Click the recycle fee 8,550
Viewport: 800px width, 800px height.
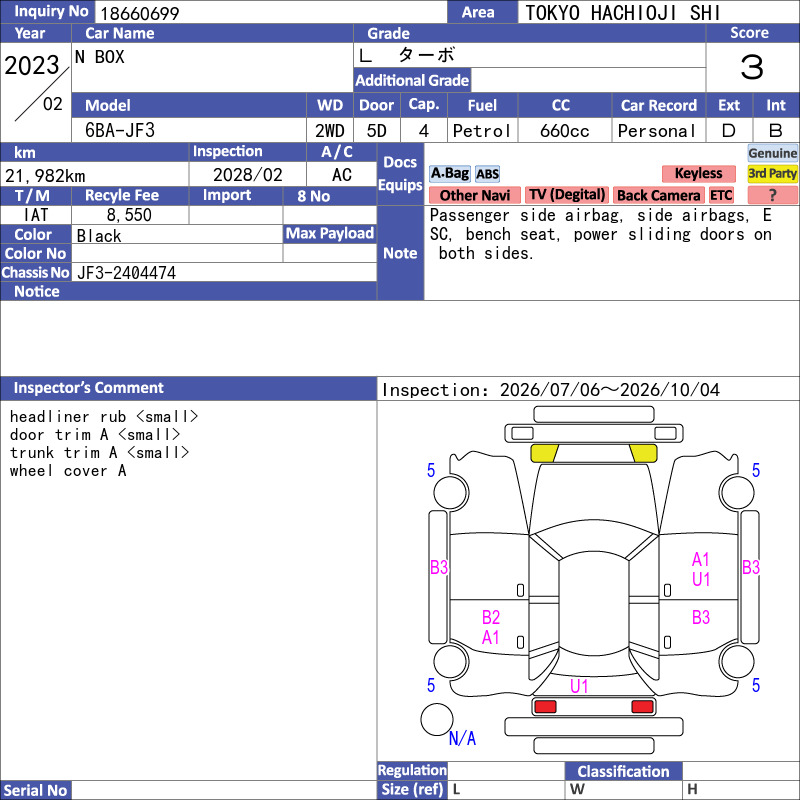pos(129,215)
